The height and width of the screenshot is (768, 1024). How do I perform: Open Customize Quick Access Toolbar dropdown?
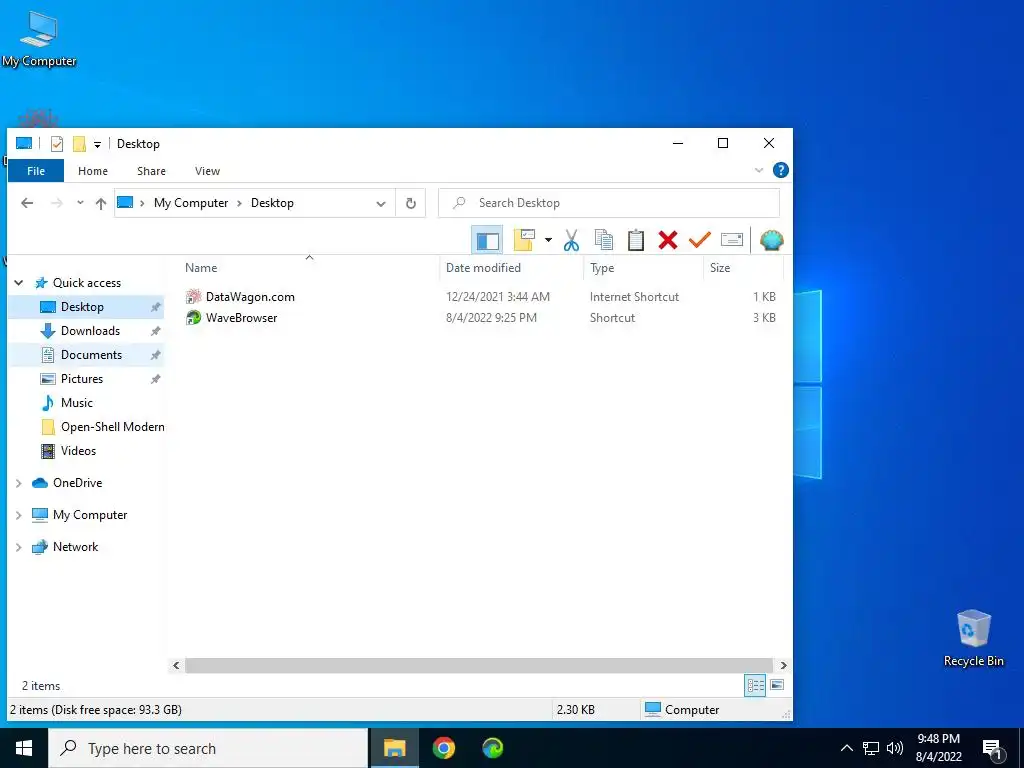97,144
